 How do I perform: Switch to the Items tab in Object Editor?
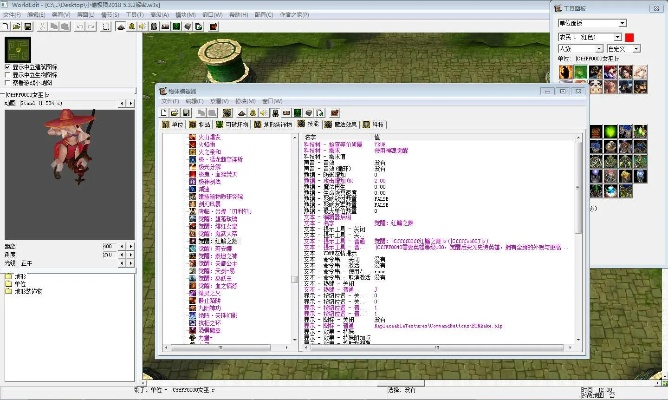tap(198, 125)
